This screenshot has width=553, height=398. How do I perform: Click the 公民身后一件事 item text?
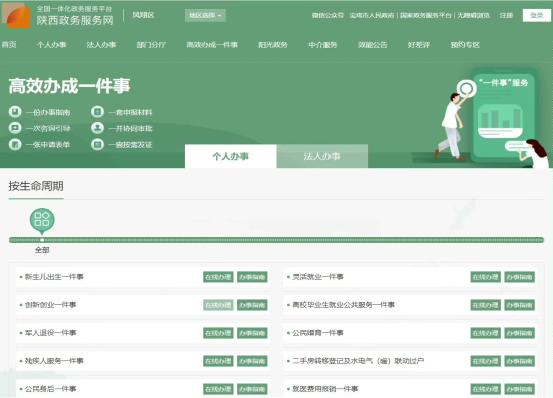pyautogui.click(x=50, y=389)
